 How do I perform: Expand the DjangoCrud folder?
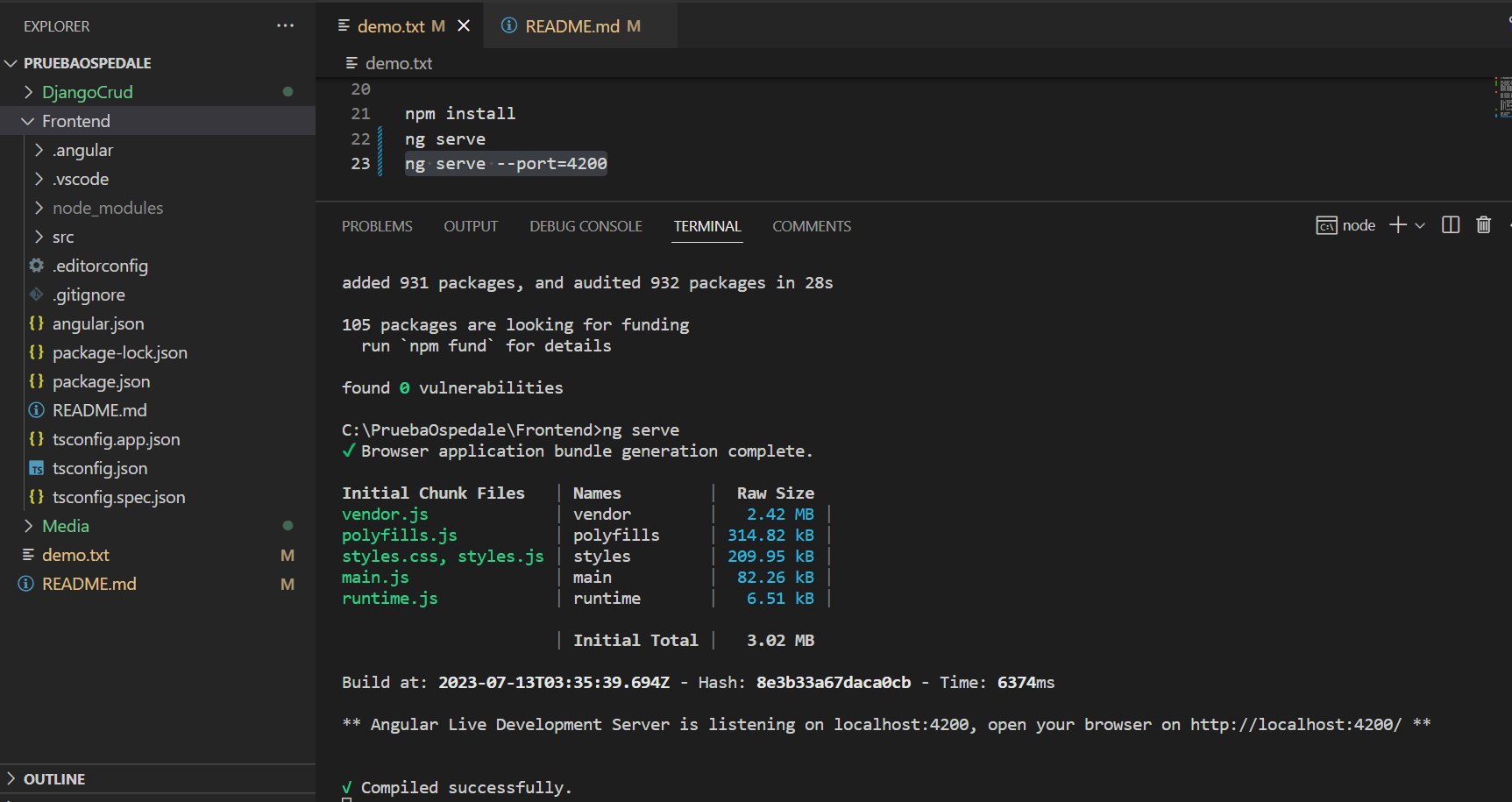coord(29,92)
